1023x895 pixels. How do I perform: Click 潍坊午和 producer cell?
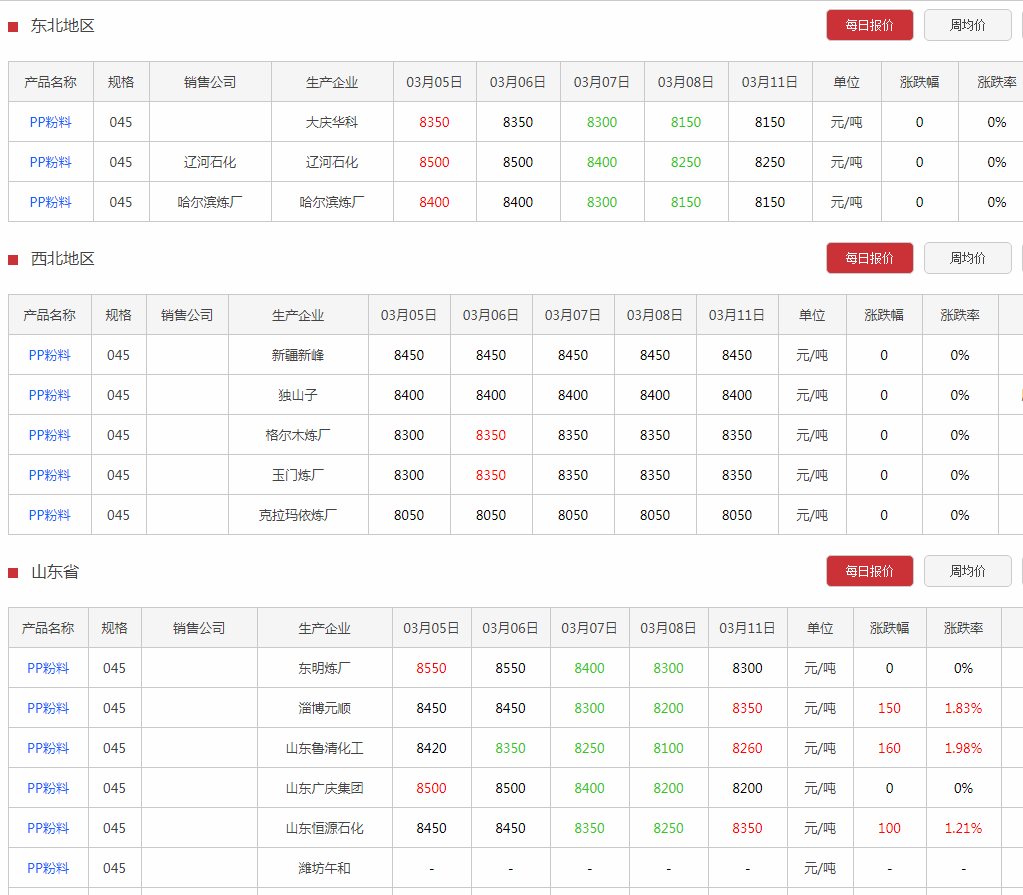[324, 868]
